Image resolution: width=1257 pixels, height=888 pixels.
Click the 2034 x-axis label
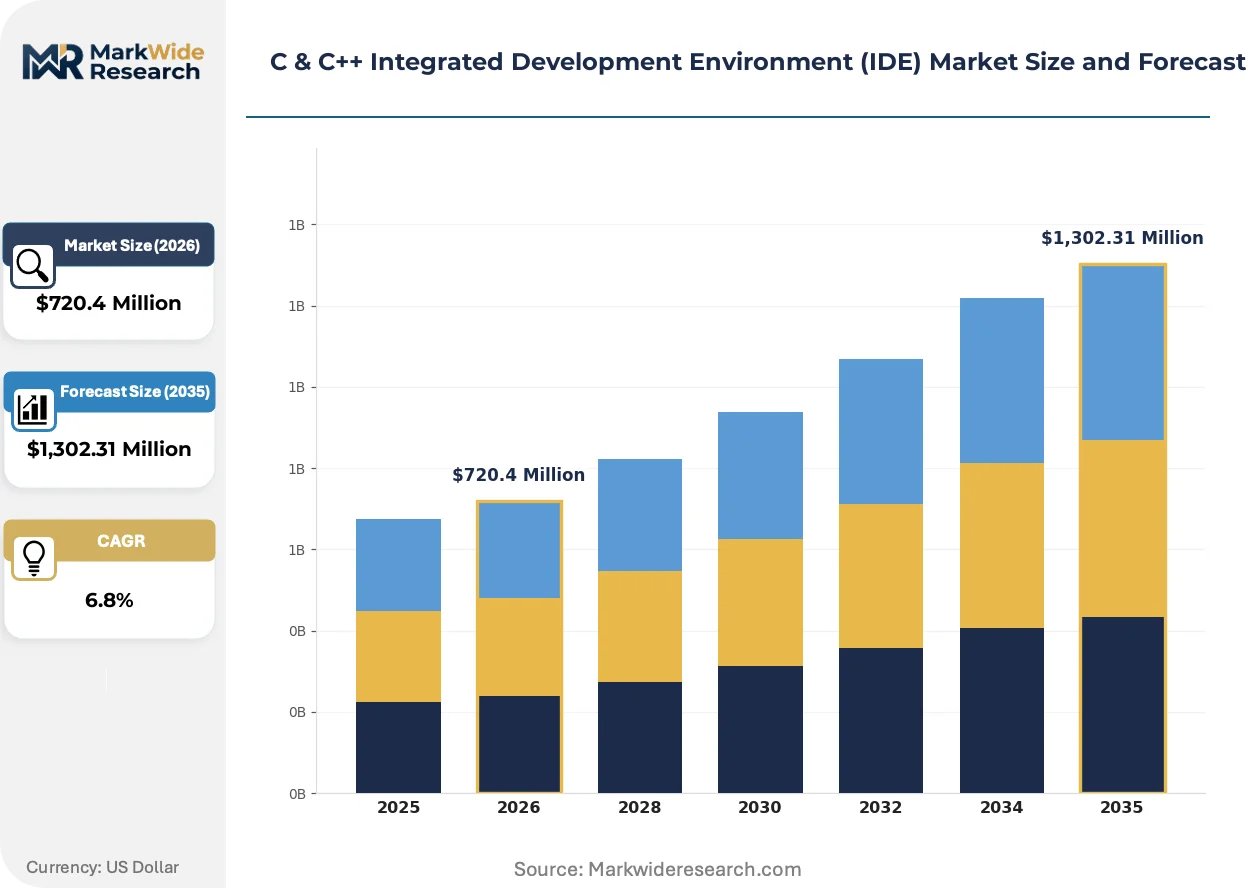1001,808
